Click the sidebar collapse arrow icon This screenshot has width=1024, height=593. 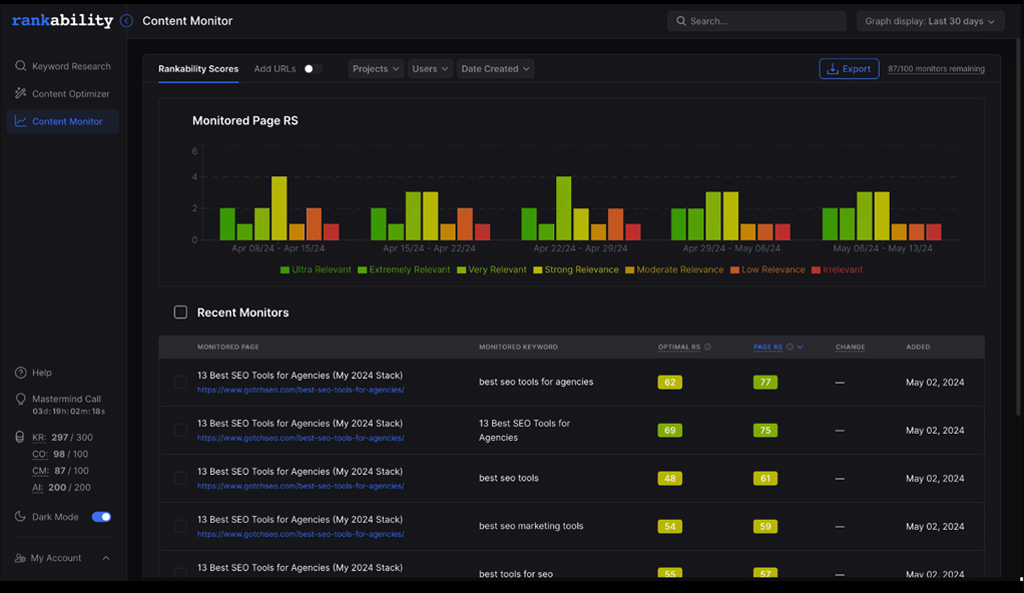126,21
